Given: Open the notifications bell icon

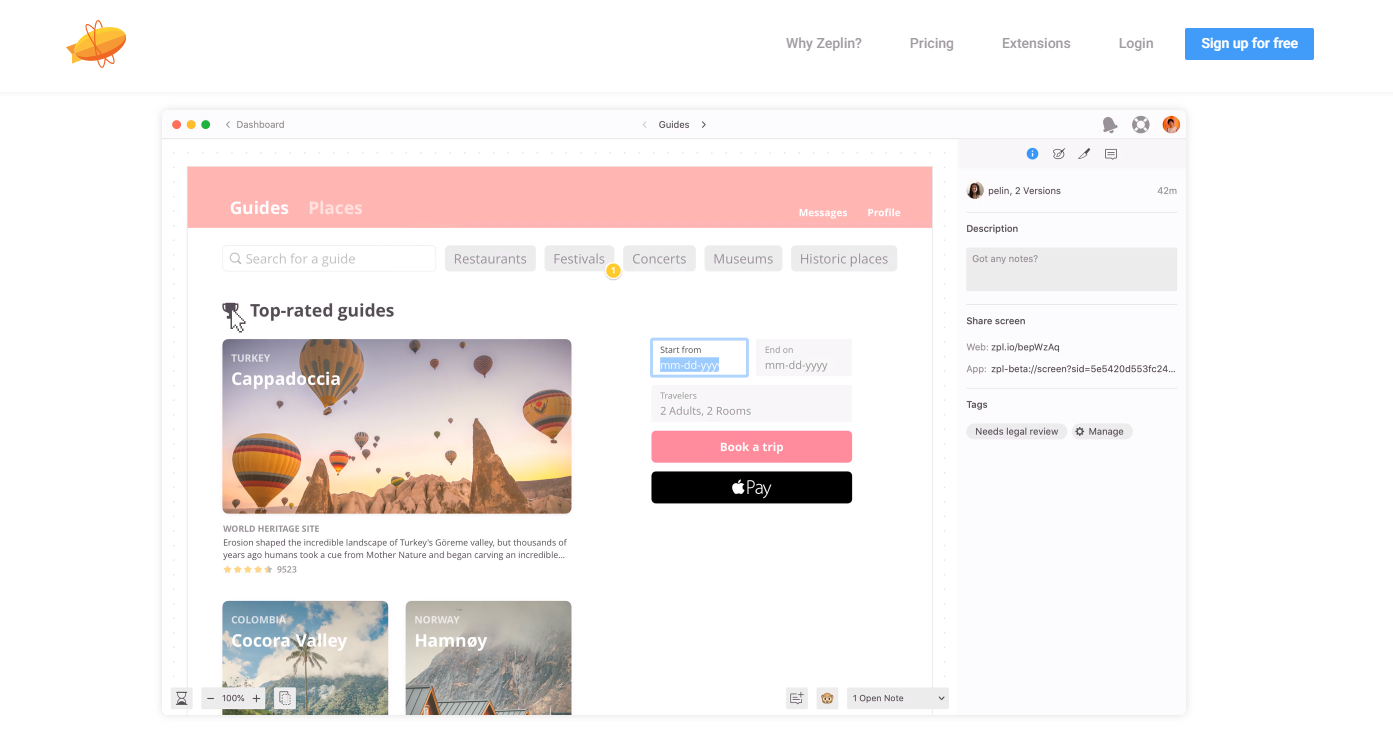Looking at the screenshot, I should [x=1110, y=125].
